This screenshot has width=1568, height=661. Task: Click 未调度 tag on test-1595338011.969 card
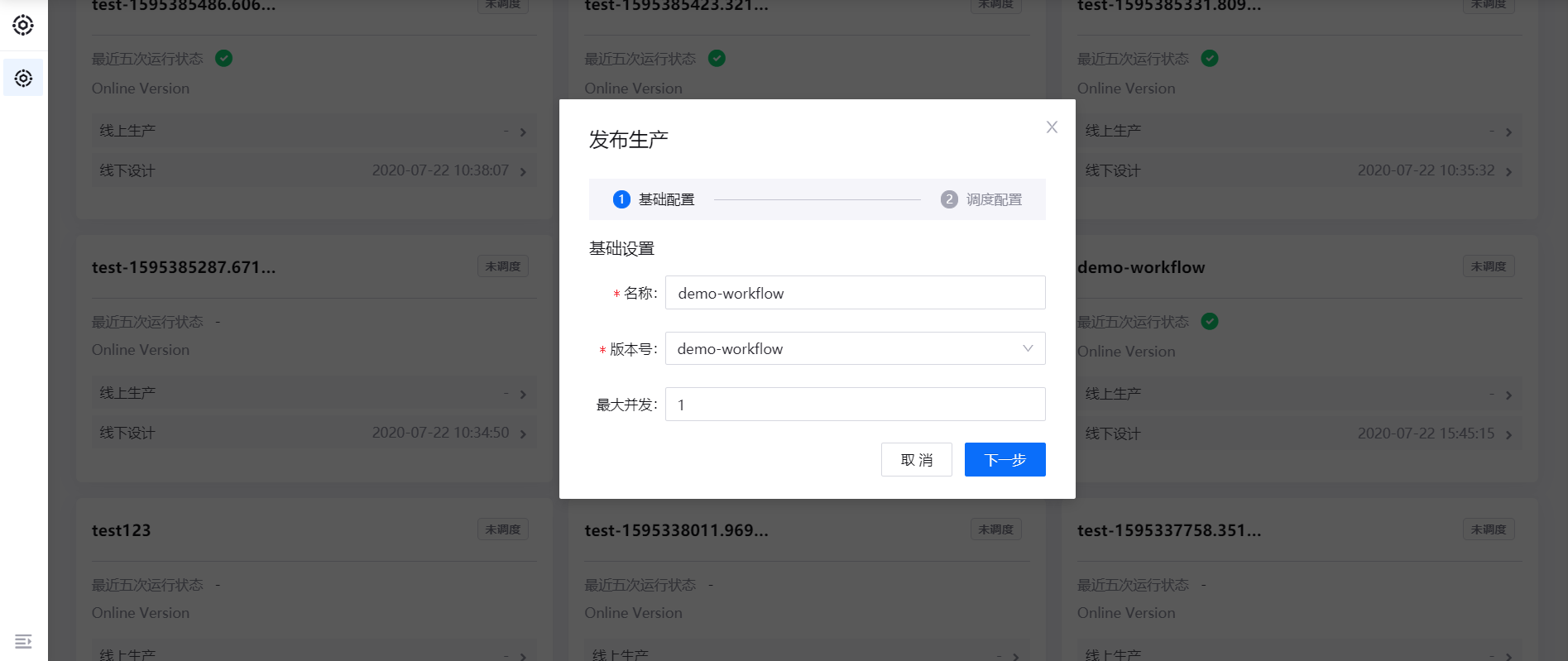[x=995, y=529]
